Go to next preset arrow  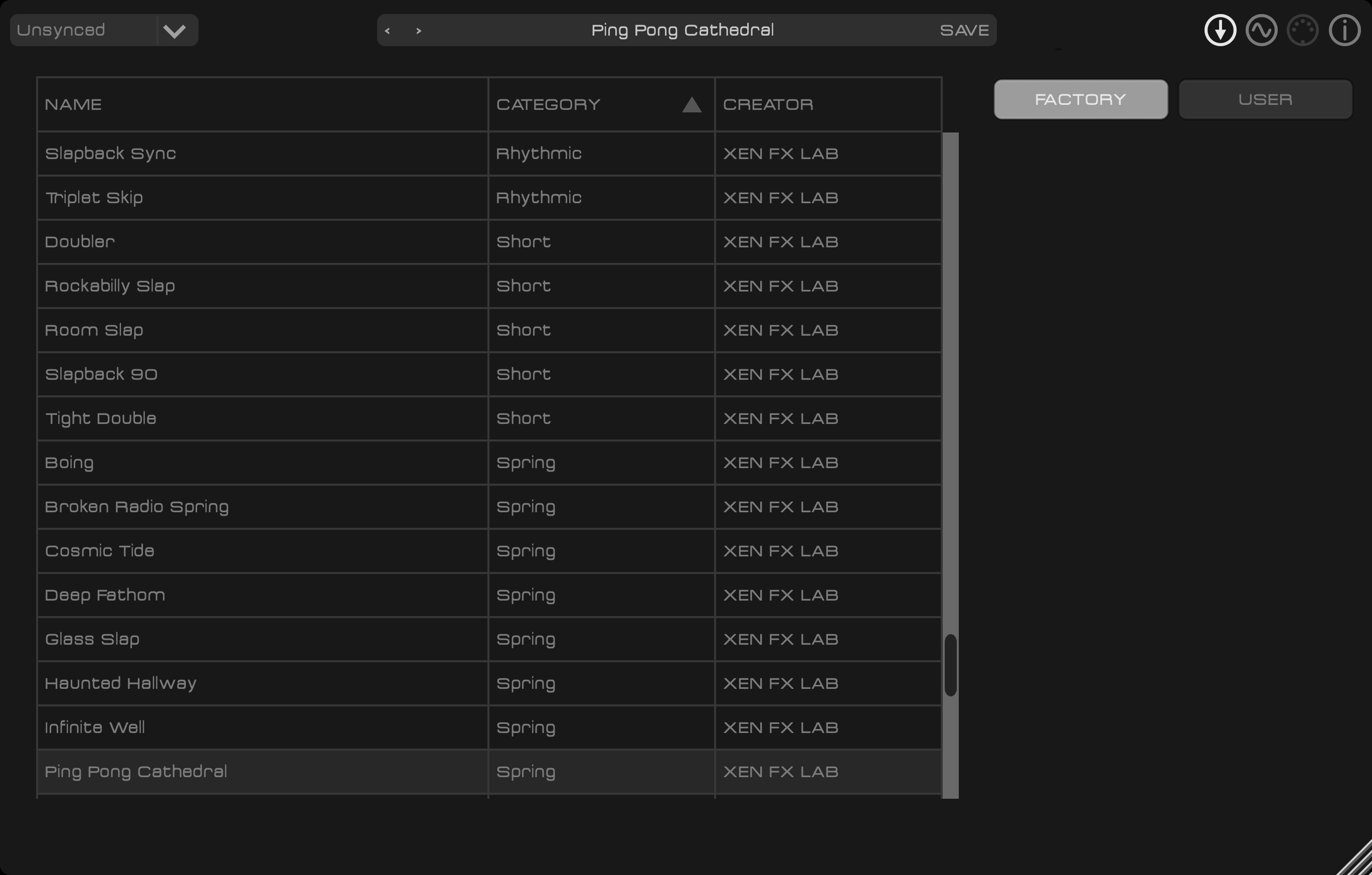(419, 31)
